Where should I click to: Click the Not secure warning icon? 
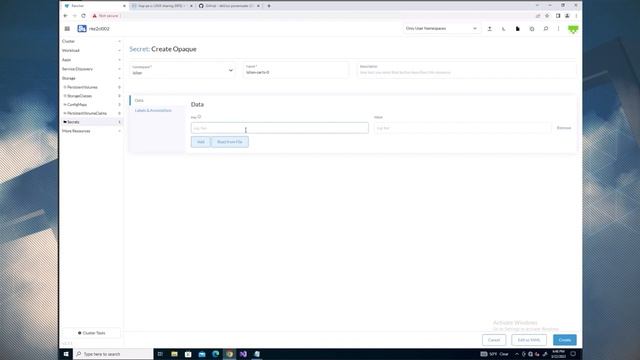pyautogui.click(x=94, y=16)
